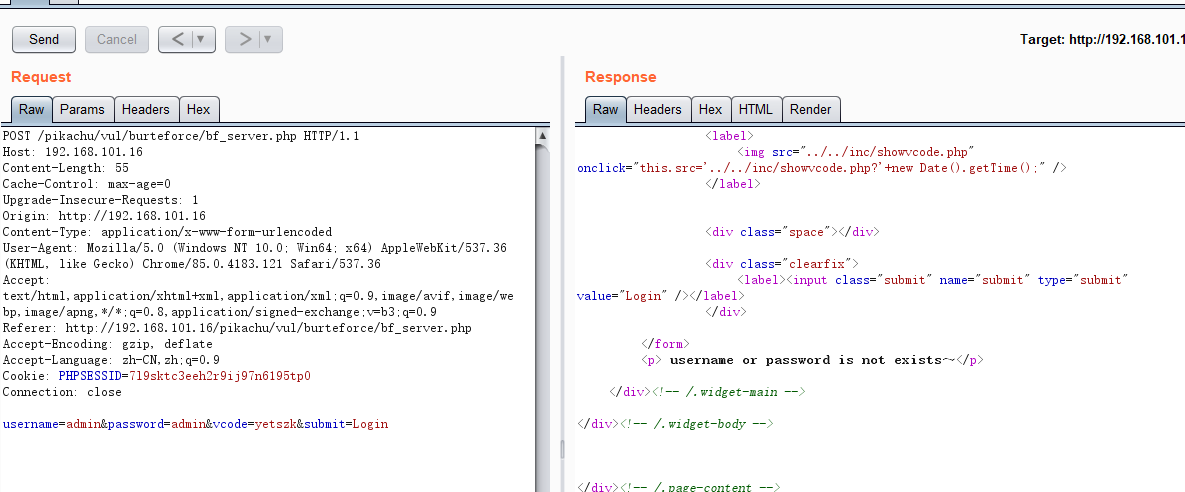Click the User-Agent header line
Screen dimensions: 1185x492
coord(255,256)
